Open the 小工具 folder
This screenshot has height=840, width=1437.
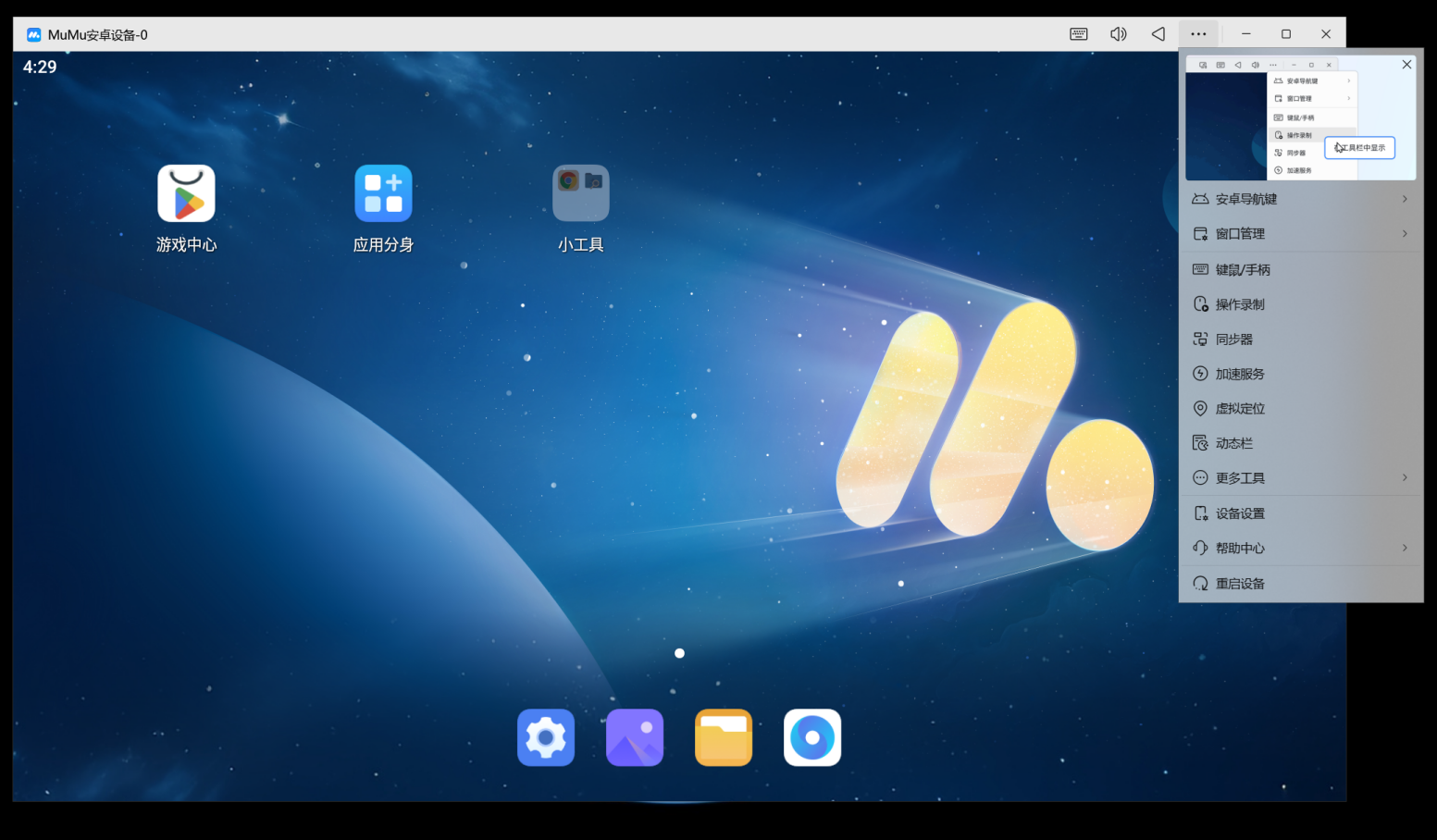tap(580, 193)
